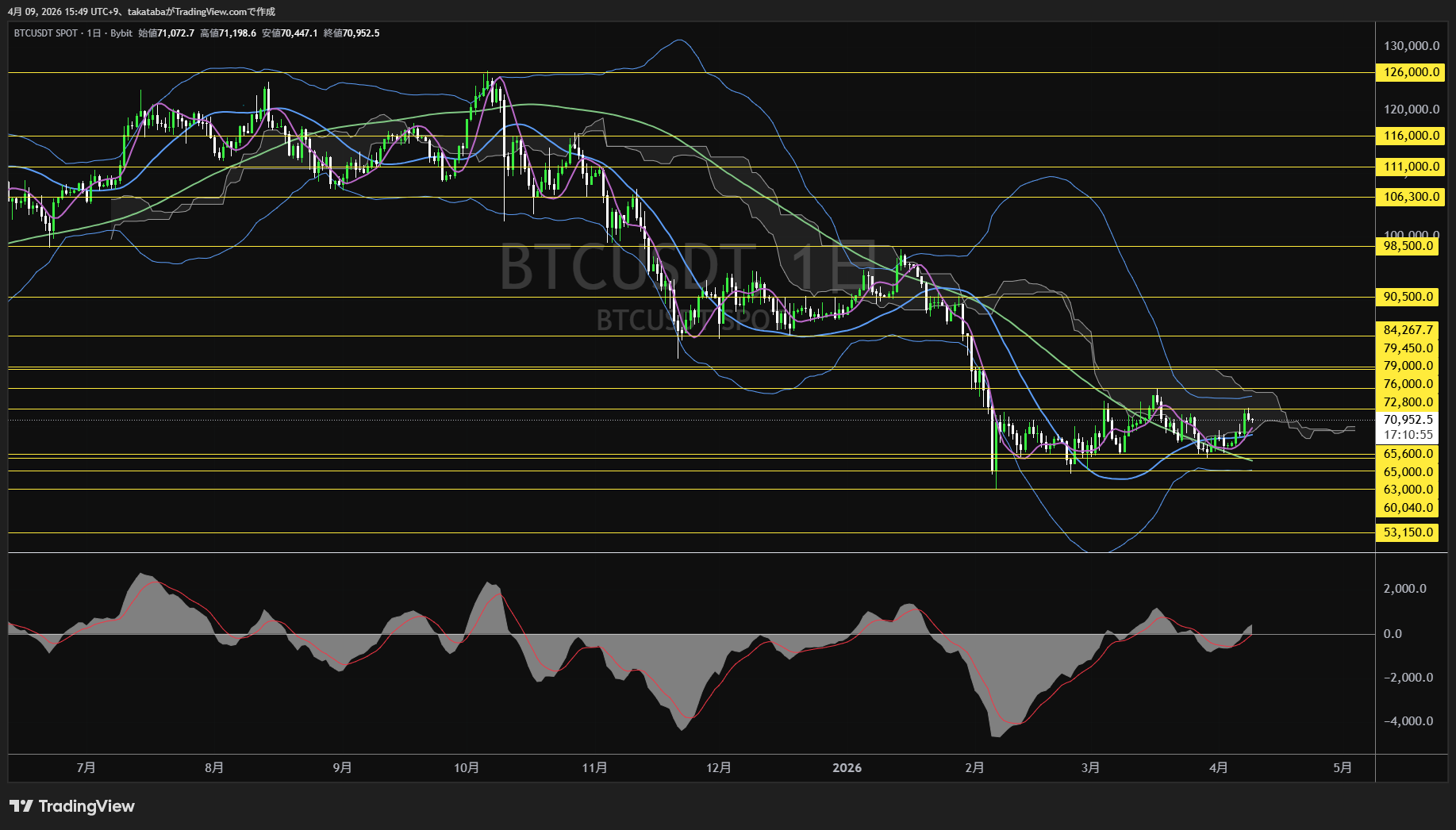
Task: Click the current price label 70,952.5
Action: tap(1408, 421)
